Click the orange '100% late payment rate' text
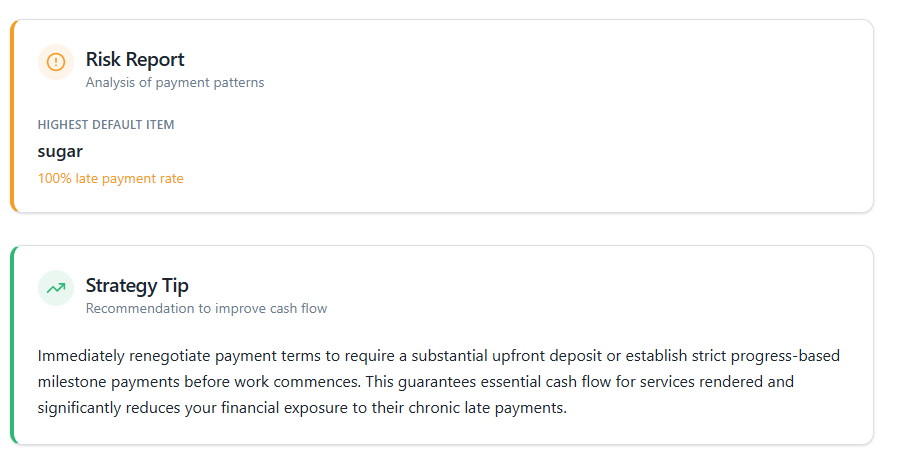The width and height of the screenshot is (906, 463). 110,179
